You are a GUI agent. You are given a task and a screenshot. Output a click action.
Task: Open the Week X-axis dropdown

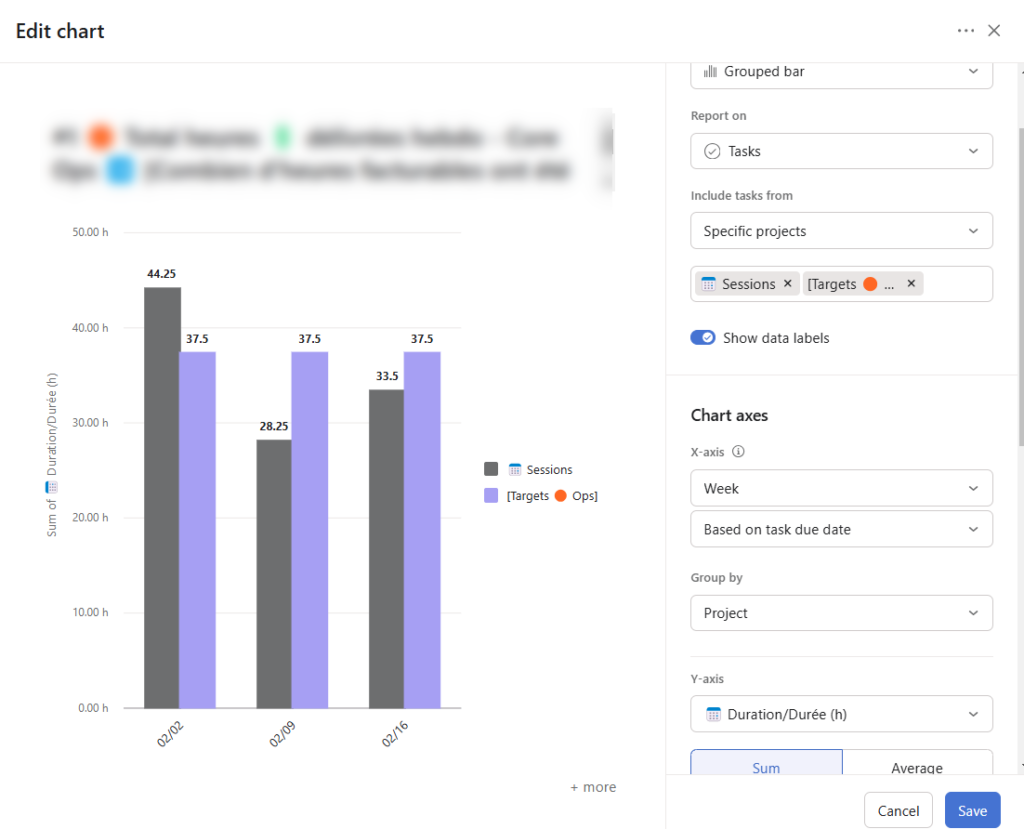click(841, 488)
